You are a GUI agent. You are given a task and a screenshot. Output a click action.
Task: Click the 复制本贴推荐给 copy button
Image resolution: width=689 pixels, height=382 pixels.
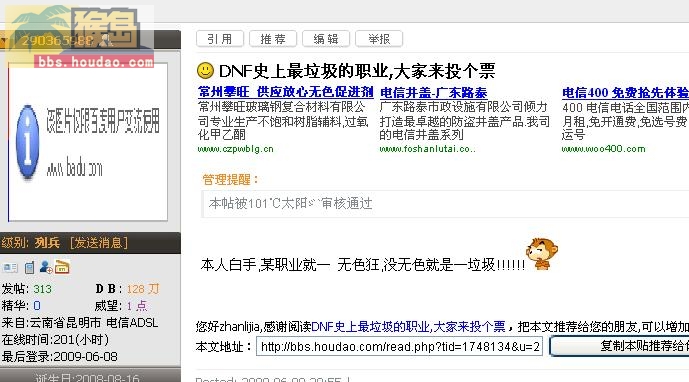click(x=619, y=346)
